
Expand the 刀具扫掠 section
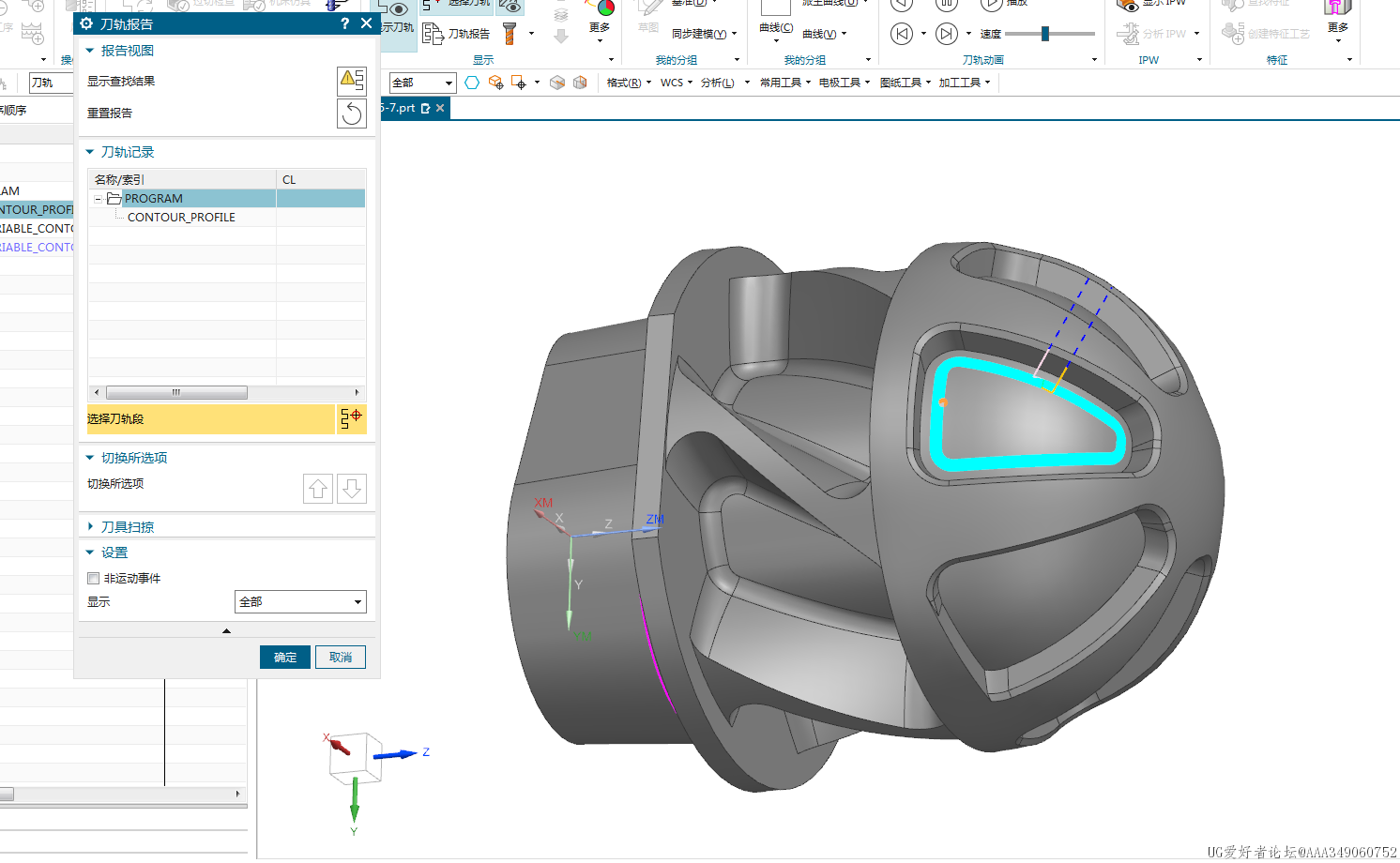point(90,527)
